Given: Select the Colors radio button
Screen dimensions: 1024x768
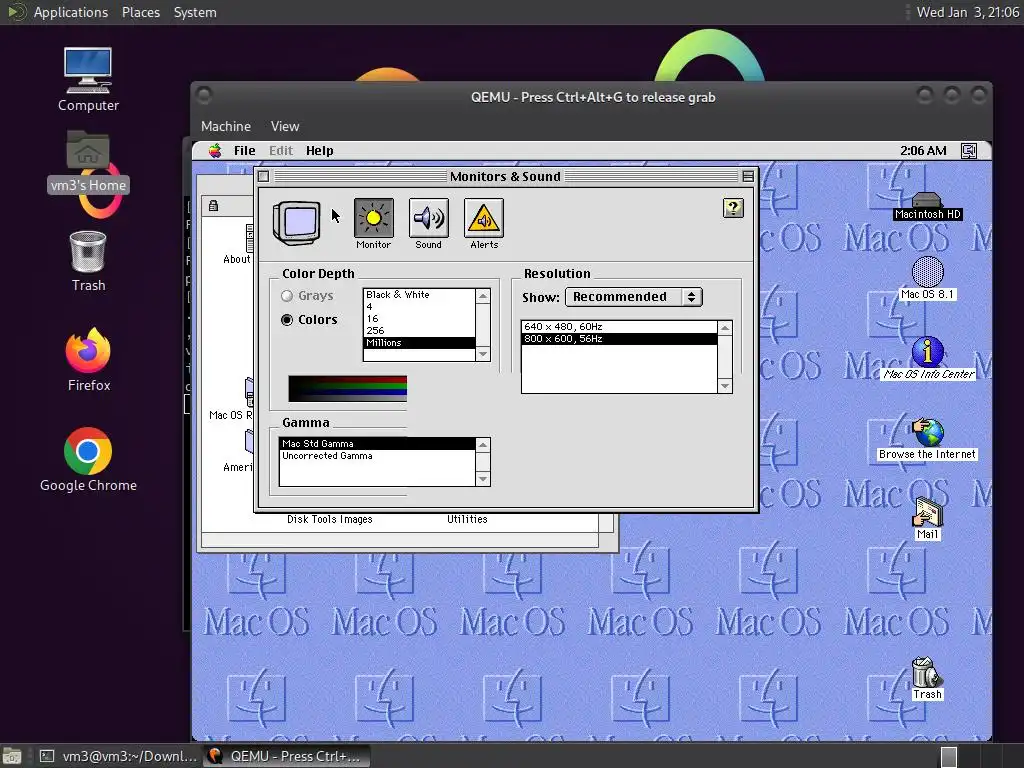Looking at the screenshot, I should 287,320.
